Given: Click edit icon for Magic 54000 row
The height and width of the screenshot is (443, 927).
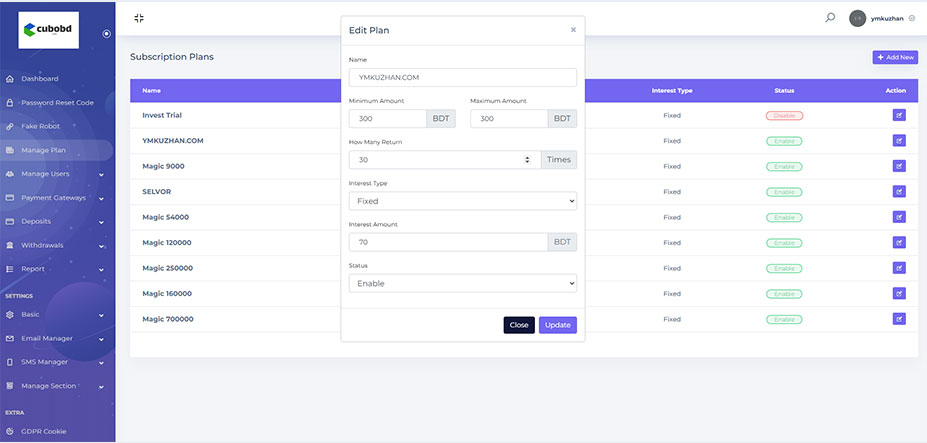Looking at the screenshot, I should [898, 217].
